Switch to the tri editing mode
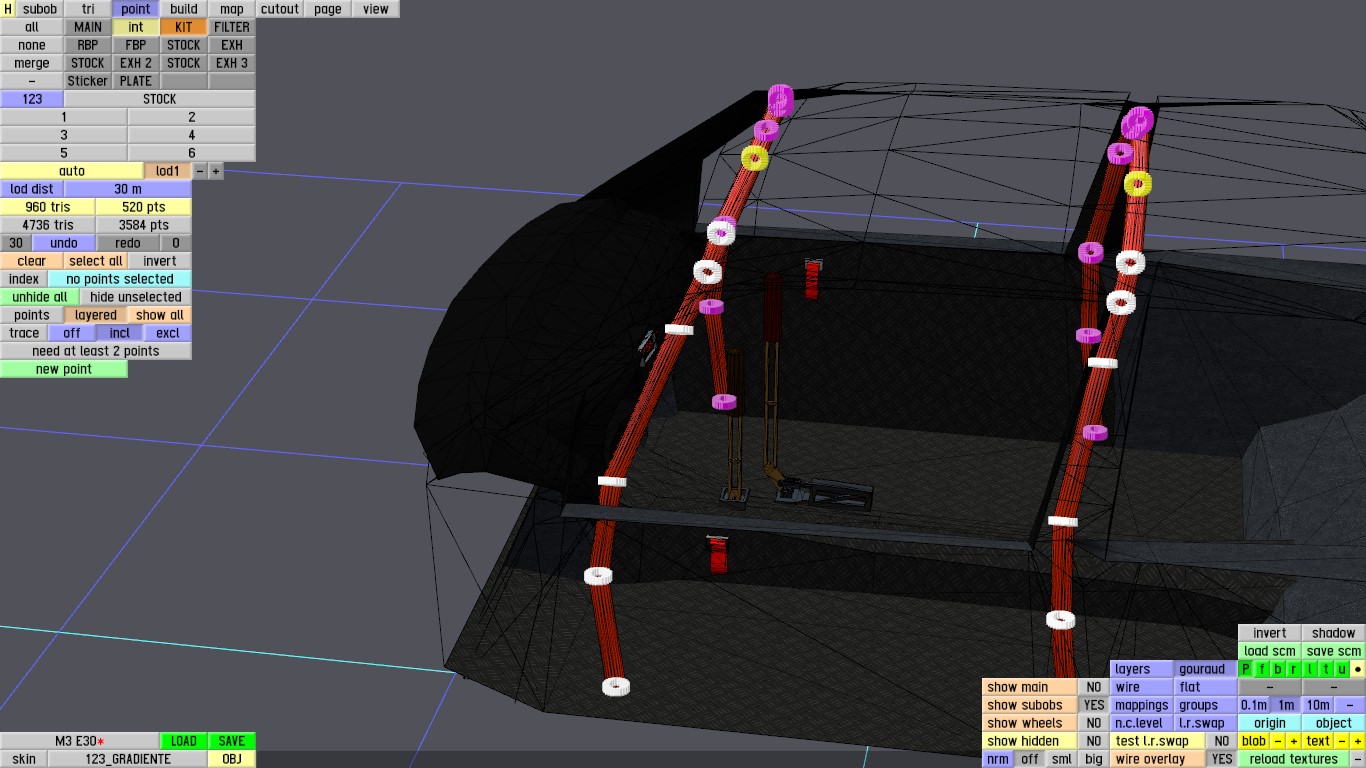This screenshot has height=768, width=1366. (x=88, y=9)
